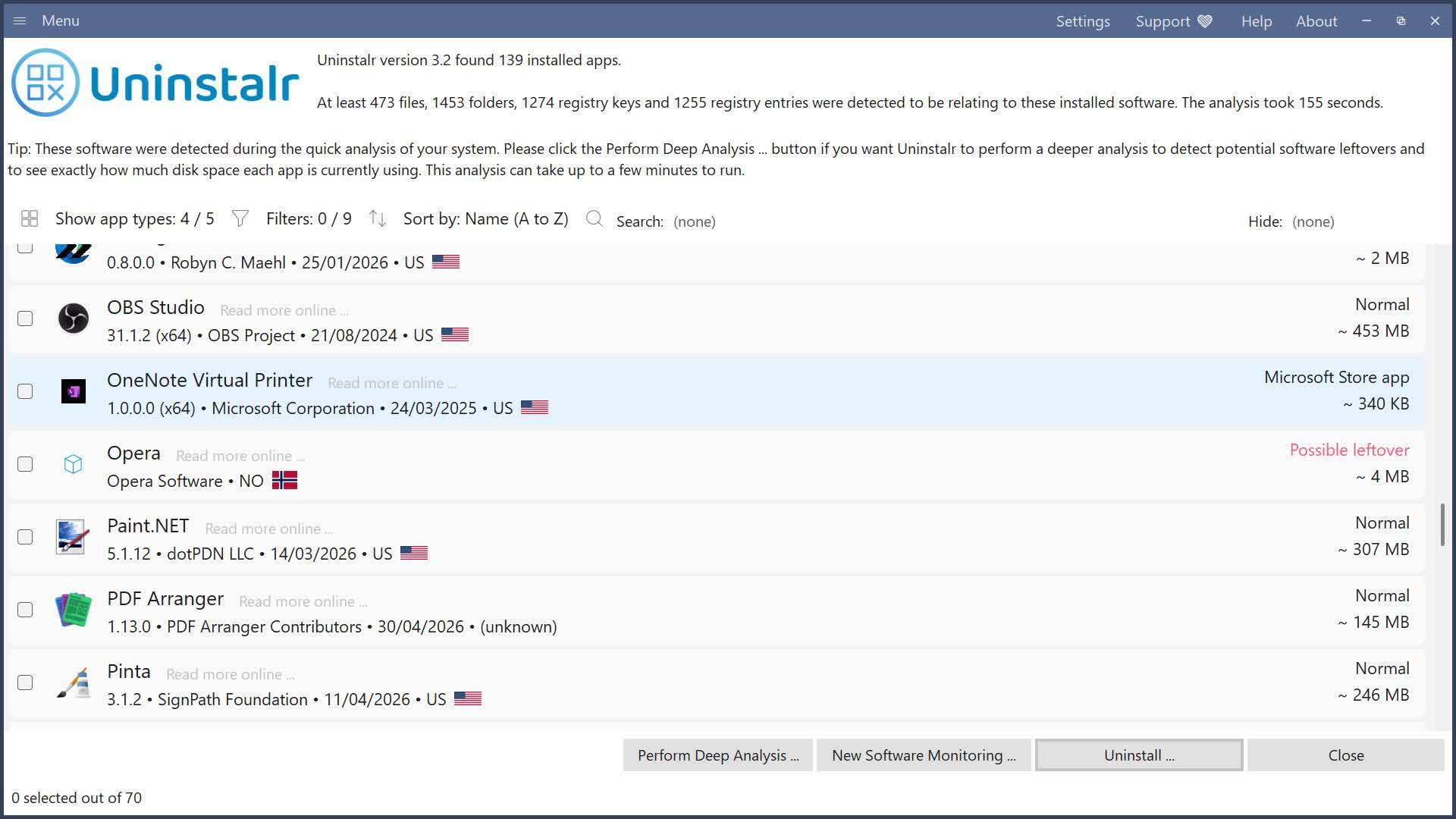1456x819 pixels.
Task: Click the app types grid icon
Action: (30, 219)
